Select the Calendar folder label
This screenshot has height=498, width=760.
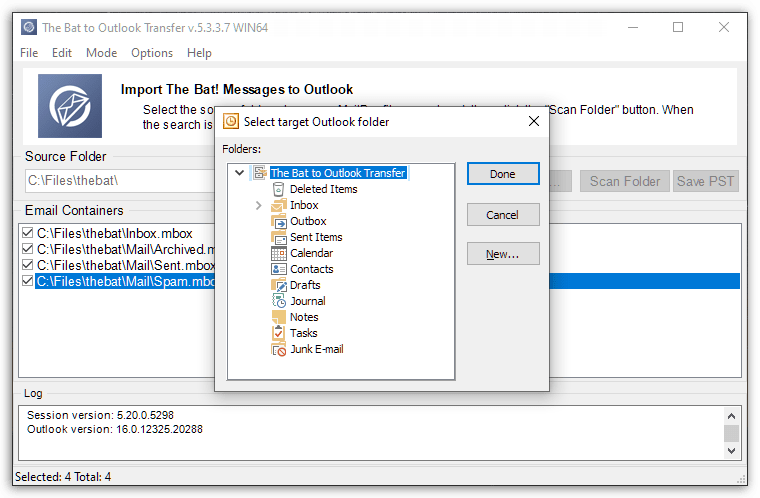(311, 253)
